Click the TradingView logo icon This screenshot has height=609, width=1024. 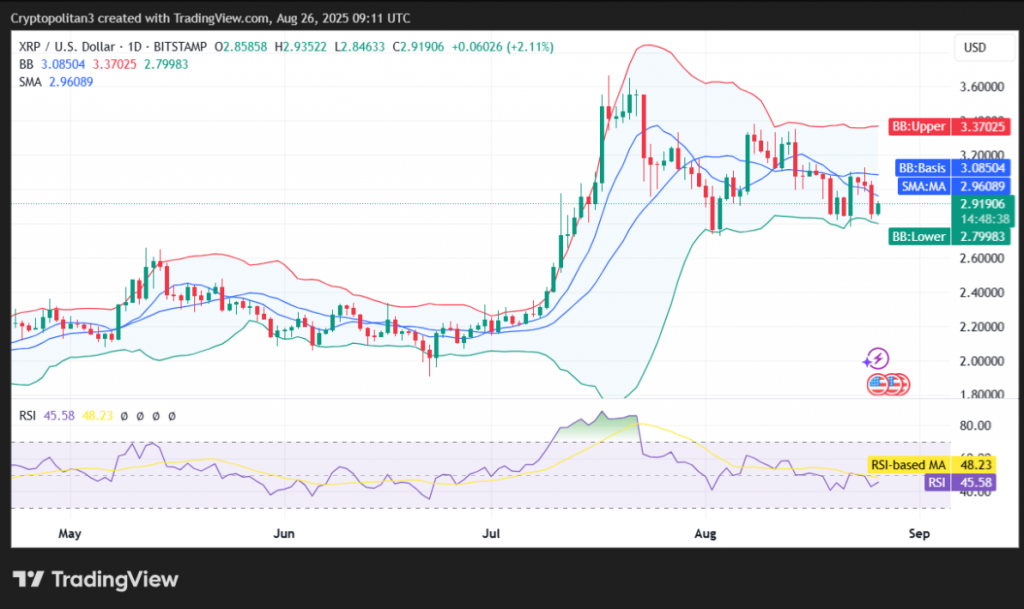tap(28, 579)
